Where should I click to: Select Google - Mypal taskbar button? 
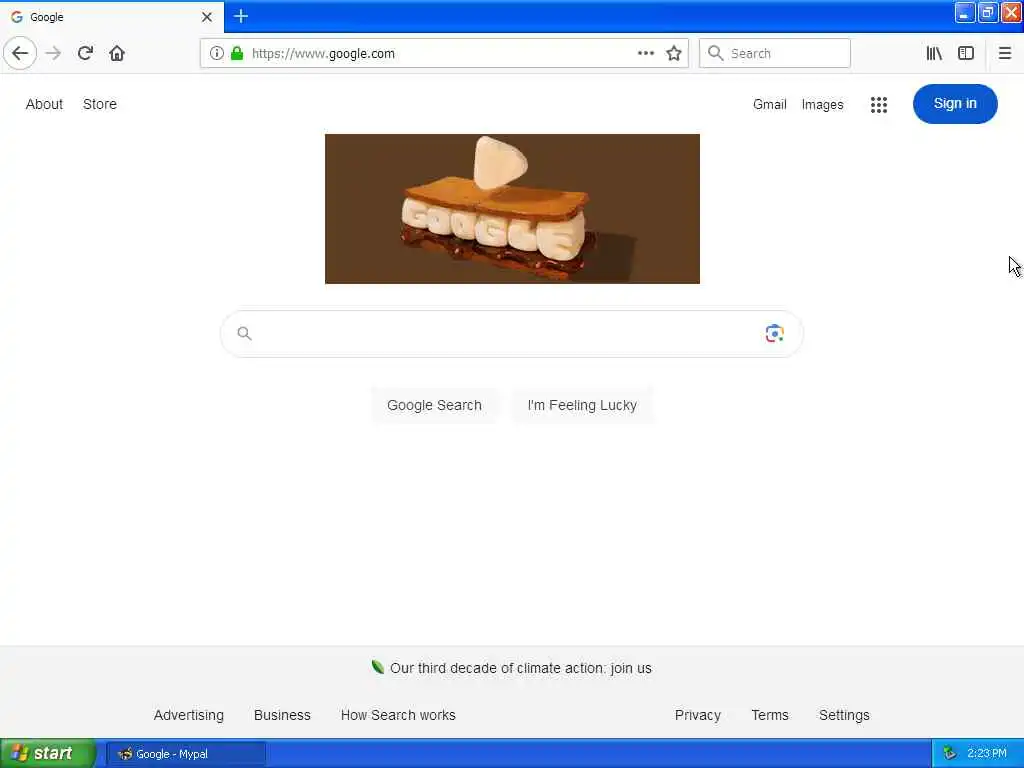[x=185, y=754]
